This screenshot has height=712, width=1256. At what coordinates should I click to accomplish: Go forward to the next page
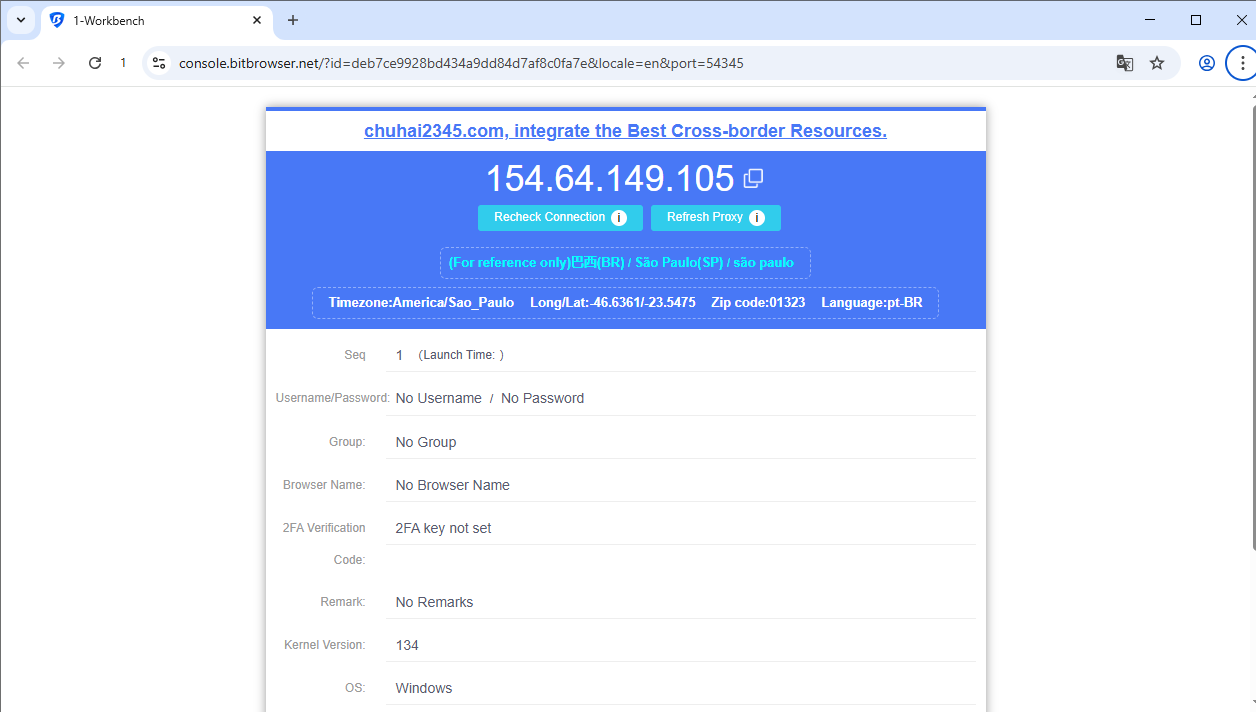[x=59, y=63]
